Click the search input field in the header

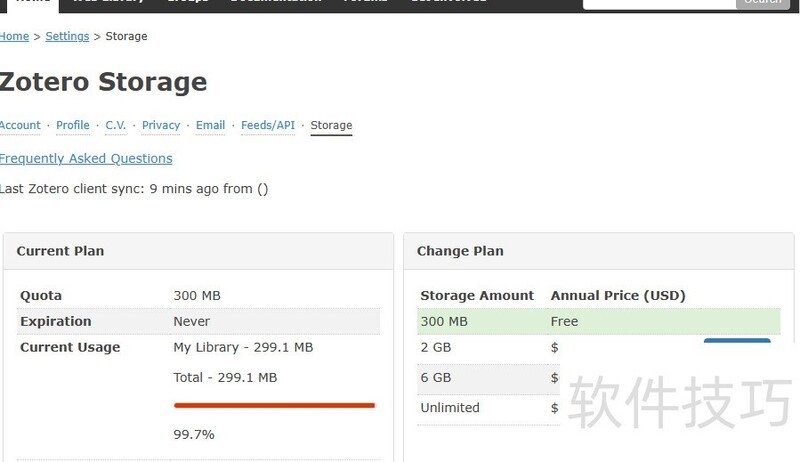(658, 2)
